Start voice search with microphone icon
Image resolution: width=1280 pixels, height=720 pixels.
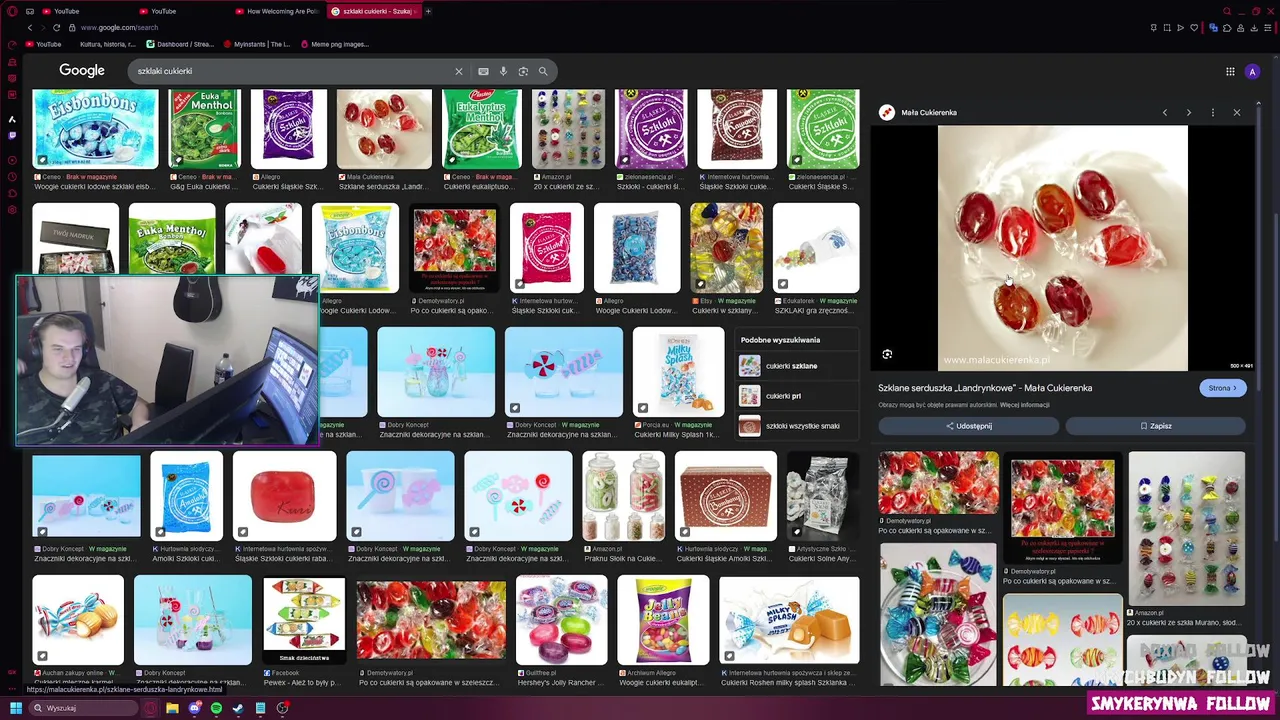(503, 71)
